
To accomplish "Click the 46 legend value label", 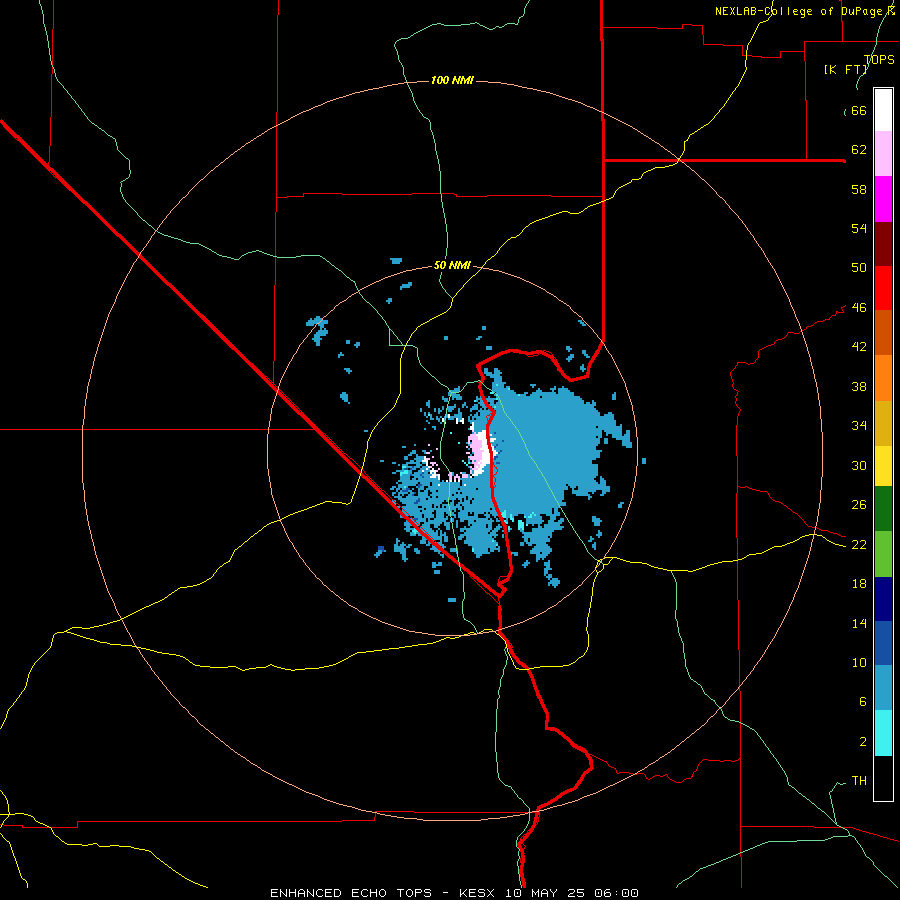I will [859, 308].
